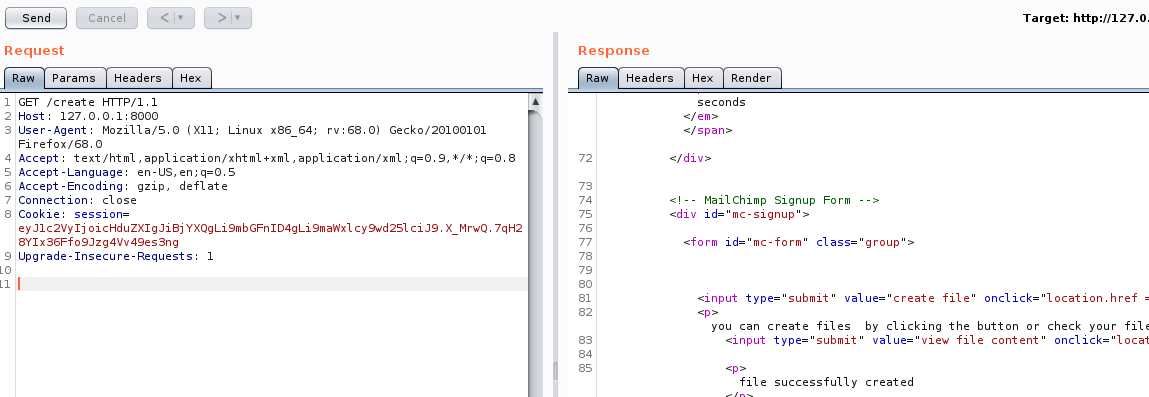Click the 'seconds' text in response

click(721, 102)
